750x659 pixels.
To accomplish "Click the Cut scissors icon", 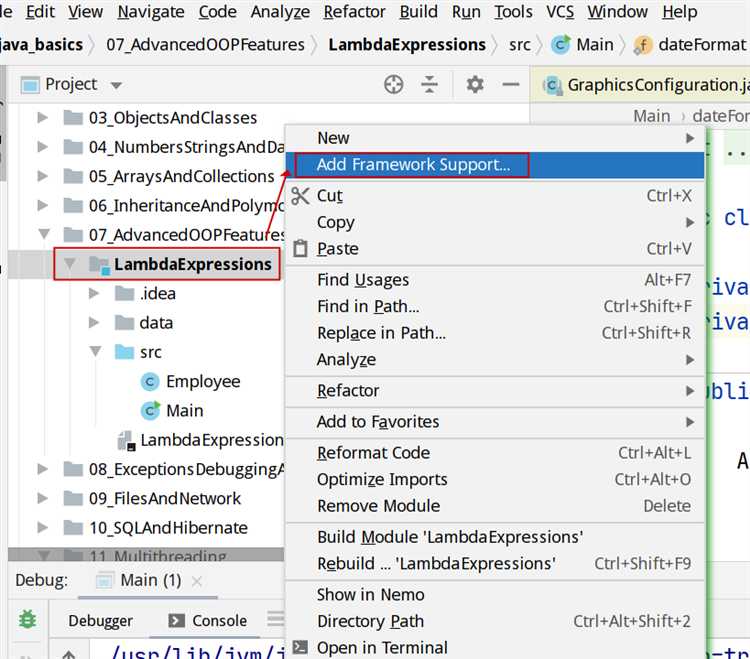I will pos(300,196).
